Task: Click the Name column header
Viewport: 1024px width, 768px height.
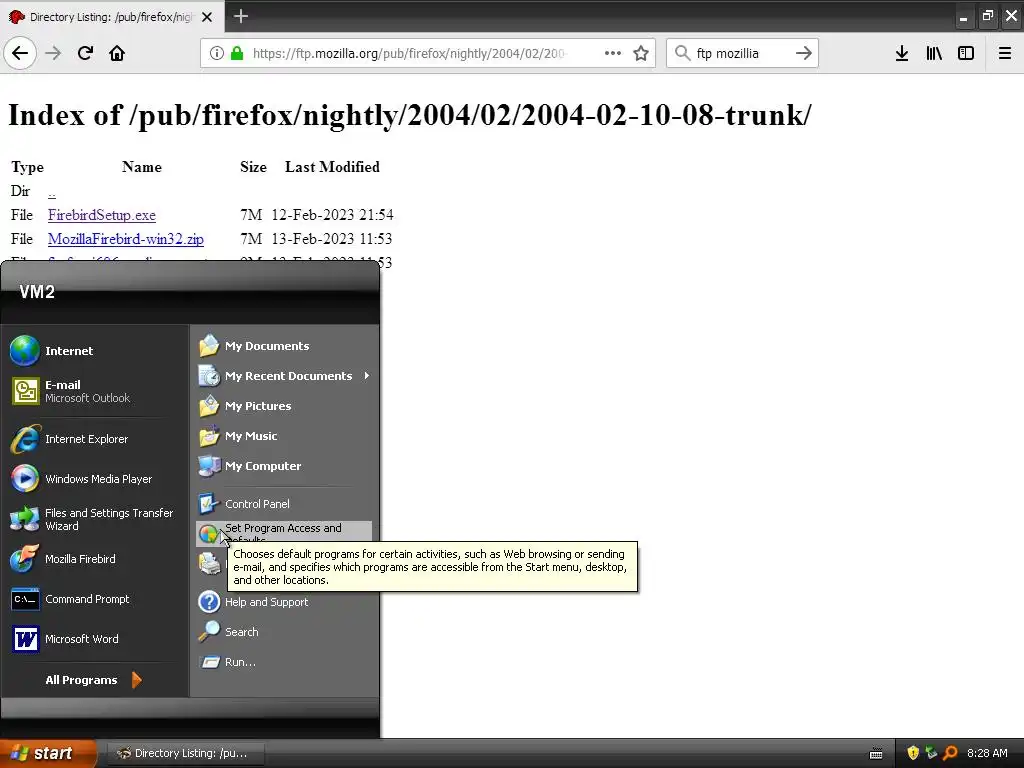Action: coord(142,167)
